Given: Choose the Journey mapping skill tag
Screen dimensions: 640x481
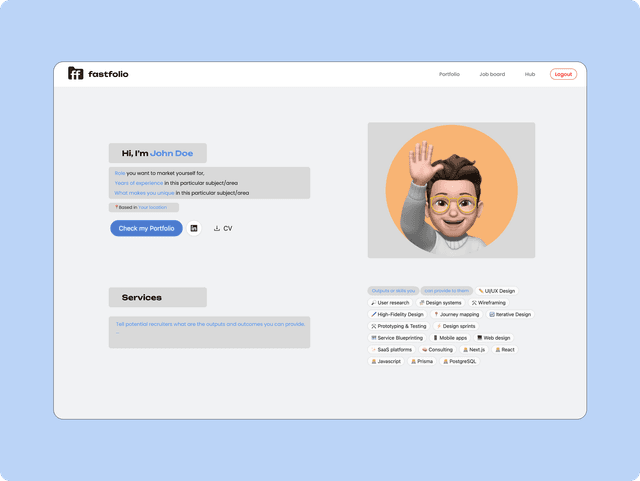Looking at the screenshot, I should click(456, 314).
